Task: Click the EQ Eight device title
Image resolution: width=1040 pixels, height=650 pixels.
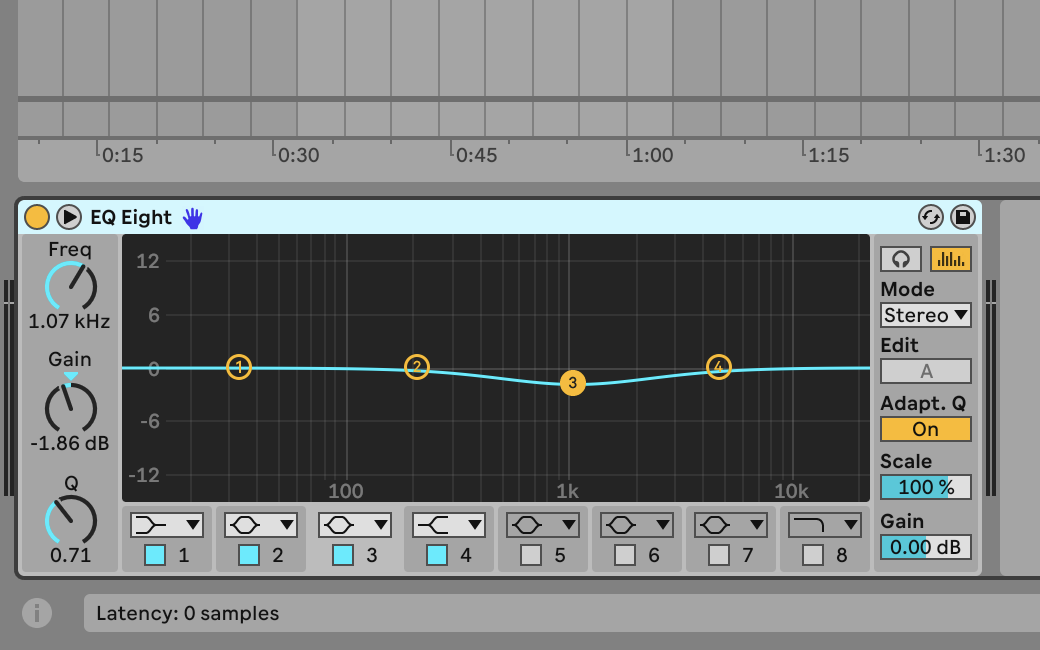Action: coord(131,218)
